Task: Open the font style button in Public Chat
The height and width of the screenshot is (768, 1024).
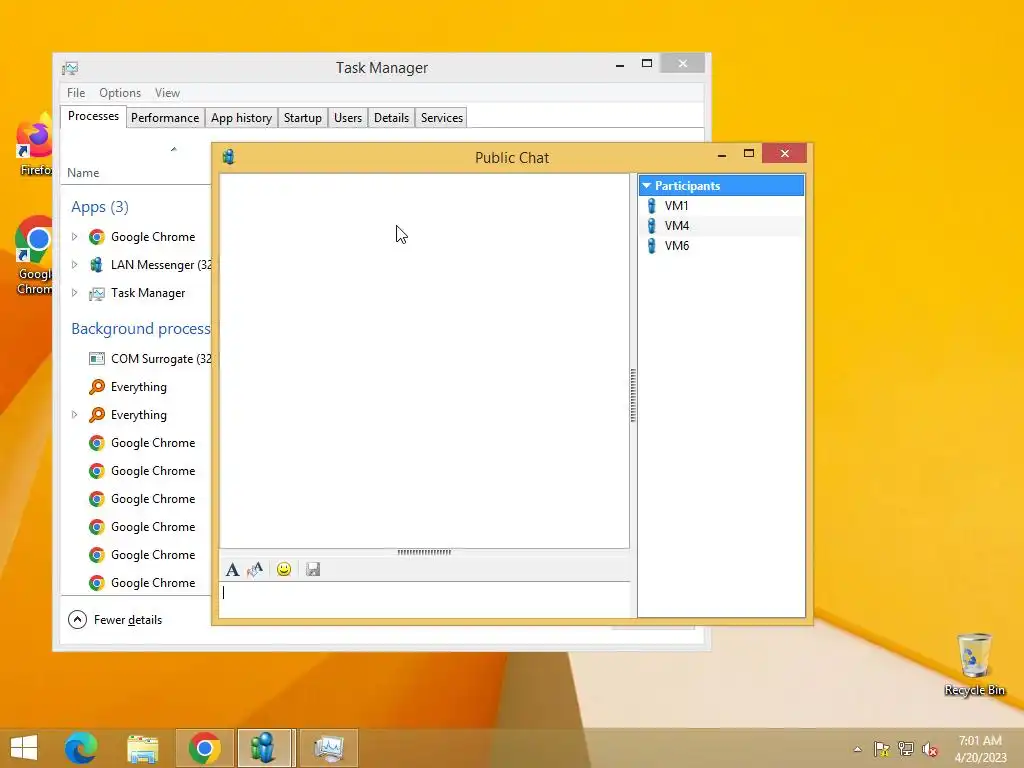Action: [x=232, y=569]
